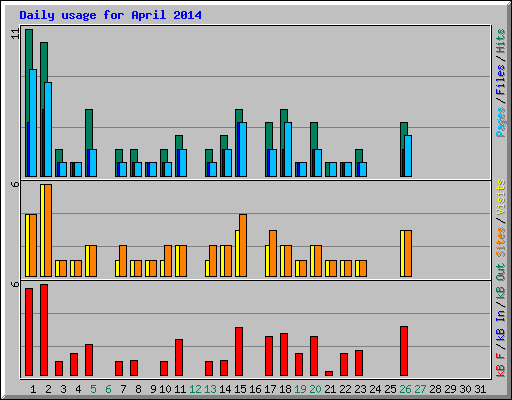
Task: Select day label '2' on date axis
Action: (x=48, y=389)
